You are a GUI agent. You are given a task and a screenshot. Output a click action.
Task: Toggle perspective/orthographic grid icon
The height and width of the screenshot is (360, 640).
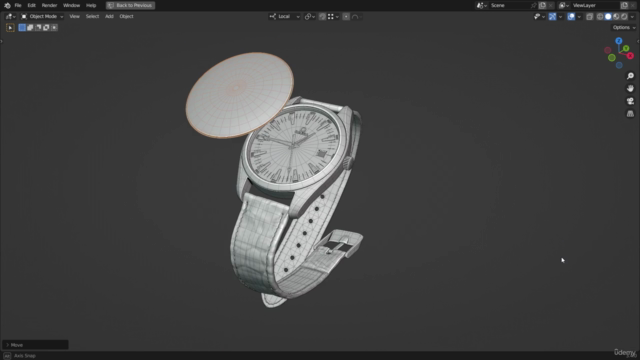point(630,114)
